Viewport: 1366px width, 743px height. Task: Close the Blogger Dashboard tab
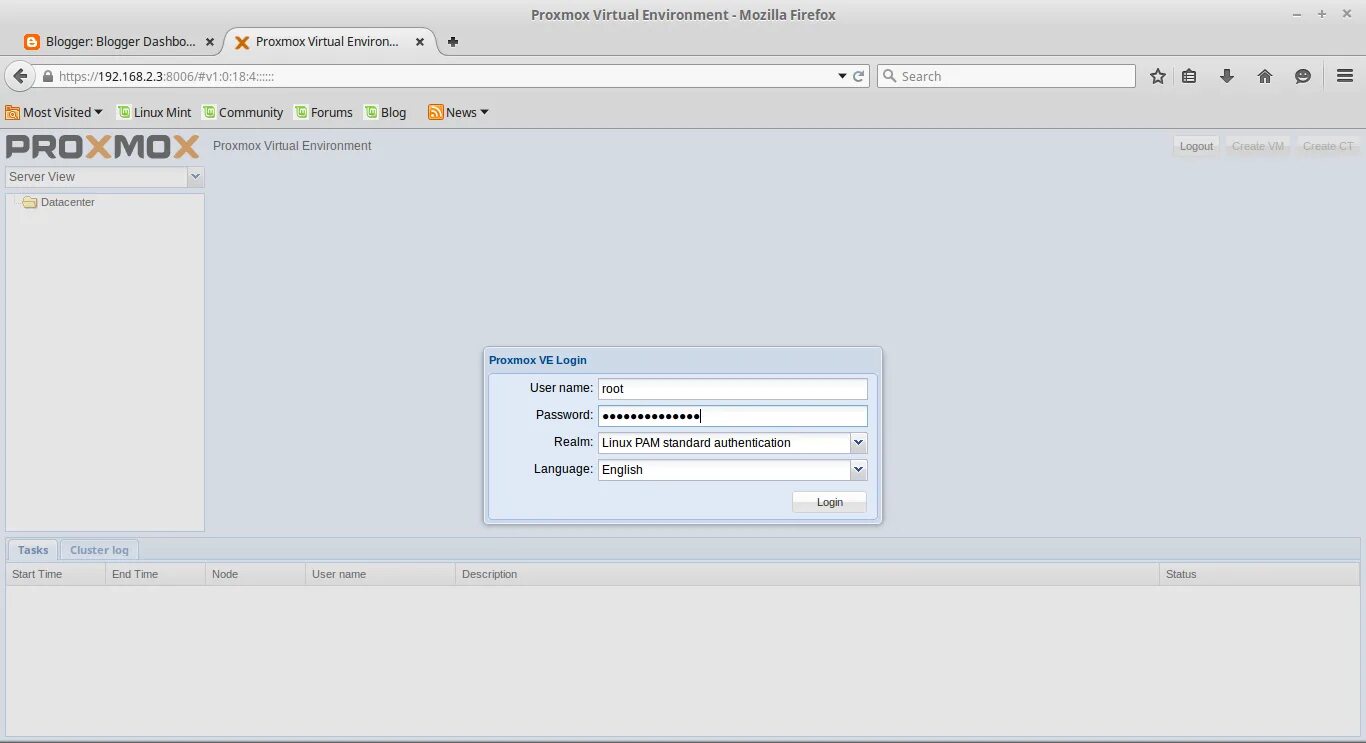pyautogui.click(x=209, y=42)
